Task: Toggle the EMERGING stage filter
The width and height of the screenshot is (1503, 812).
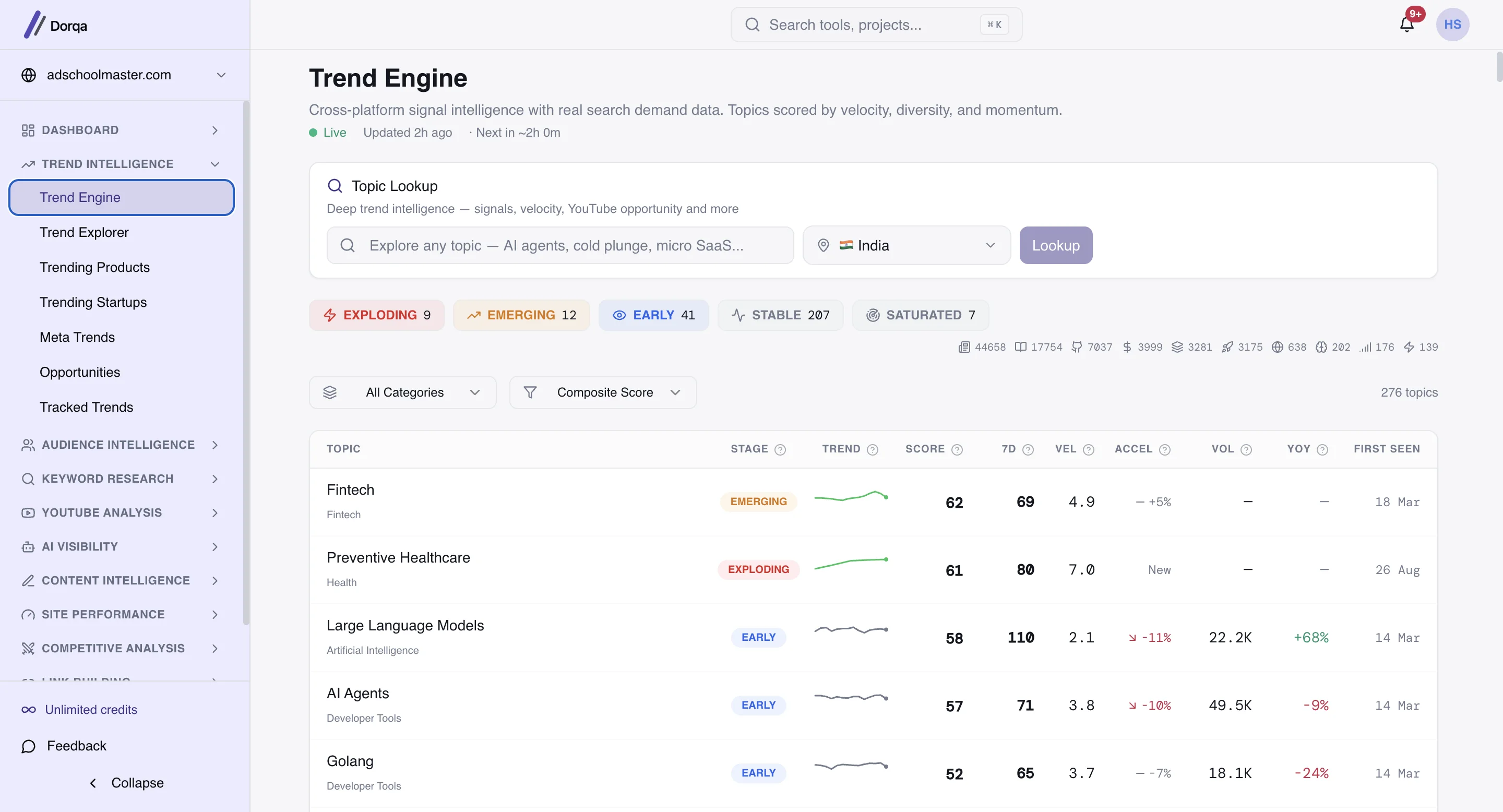Action: (521, 315)
